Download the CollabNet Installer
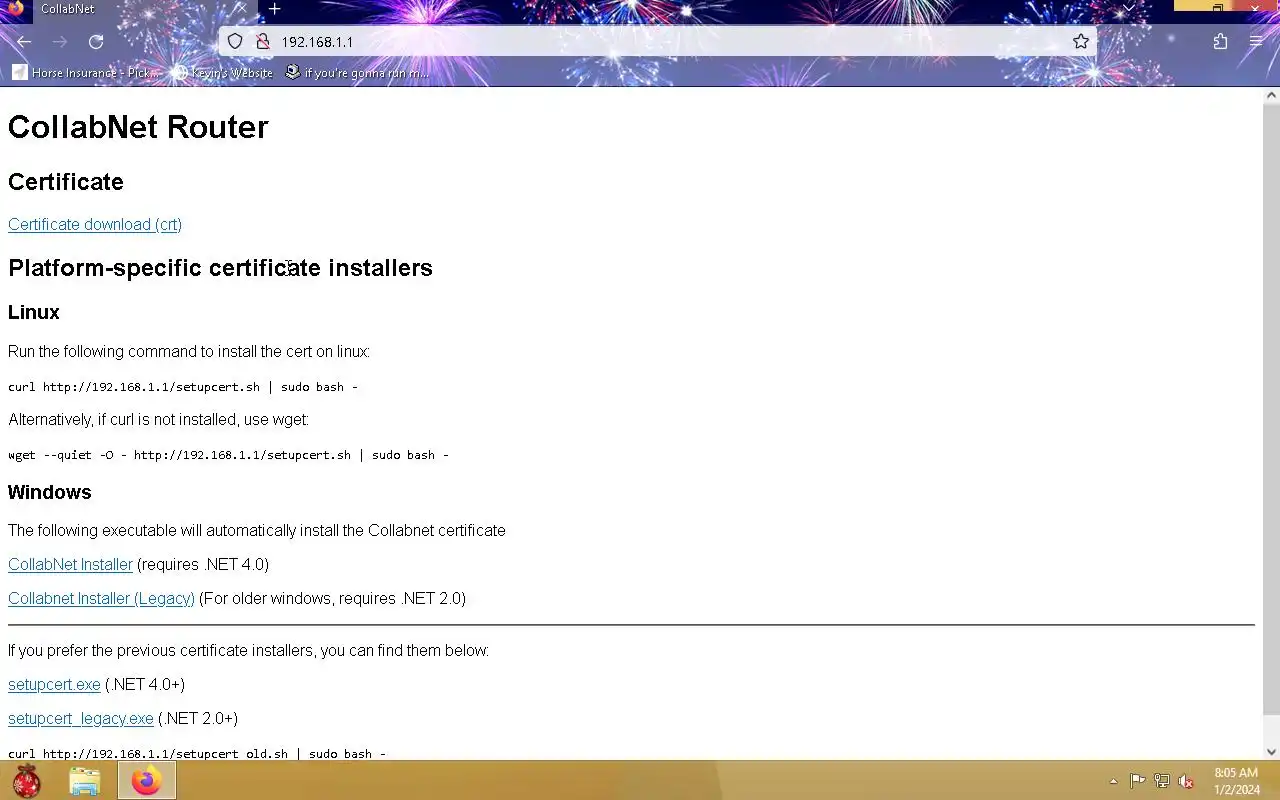Screen dimensions: 1280x800 [70, 564]
